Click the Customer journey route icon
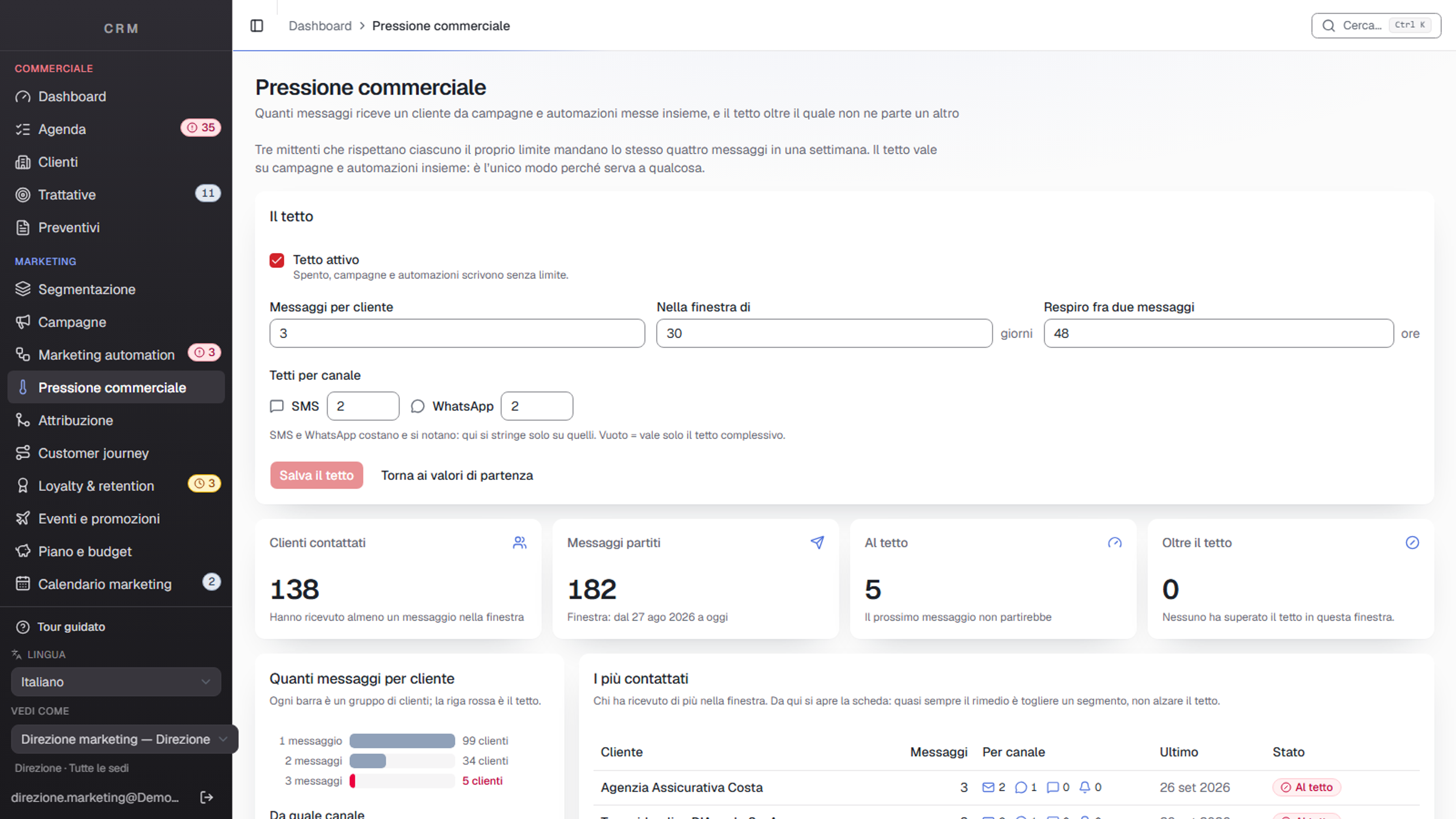The width and height of the screenshot is (1456, 819). (23, 453)
